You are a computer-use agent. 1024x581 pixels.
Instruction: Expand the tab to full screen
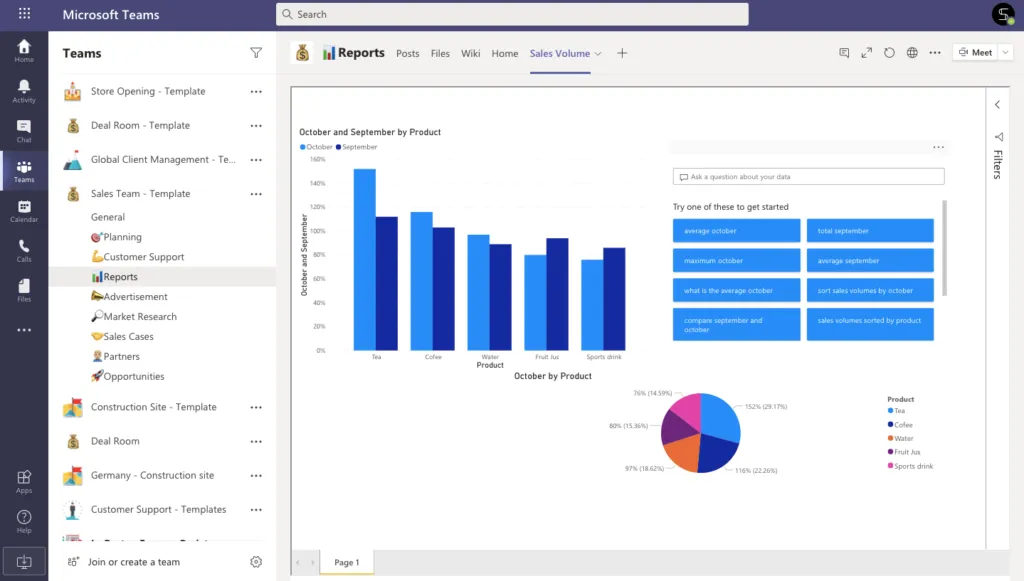click(867, 53)
